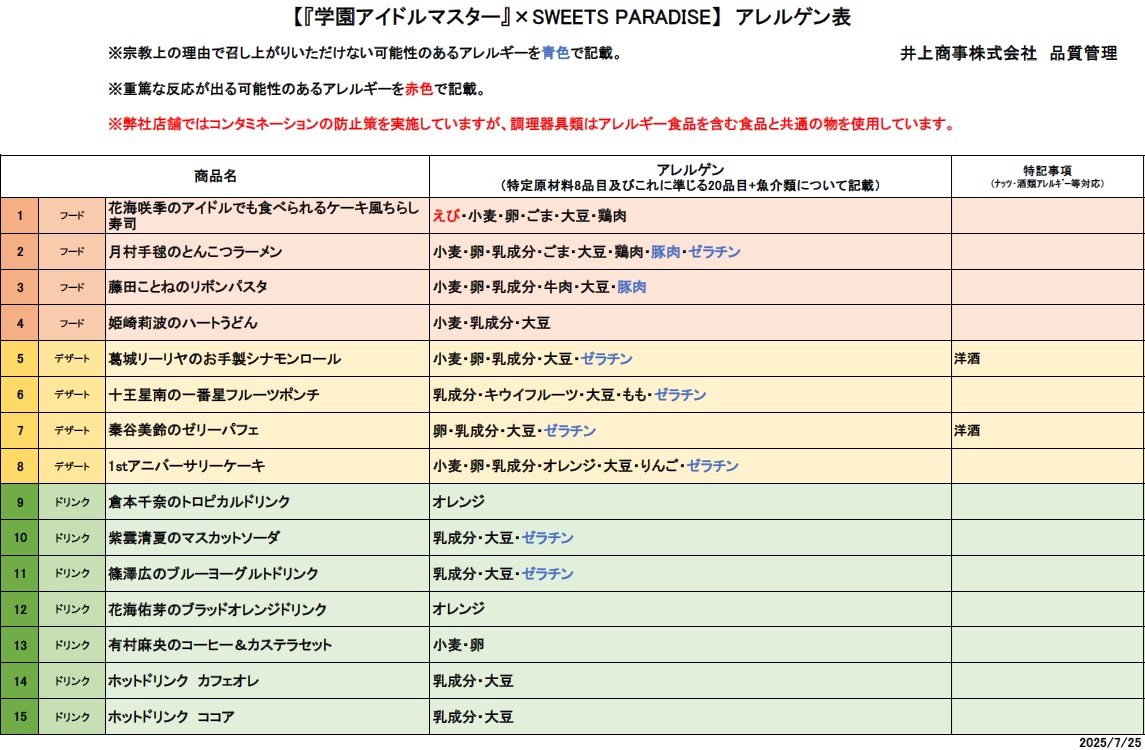Click the allergen cell for カフェオレ
Viewport: 1145px width, 750px height.
point(690,681)
